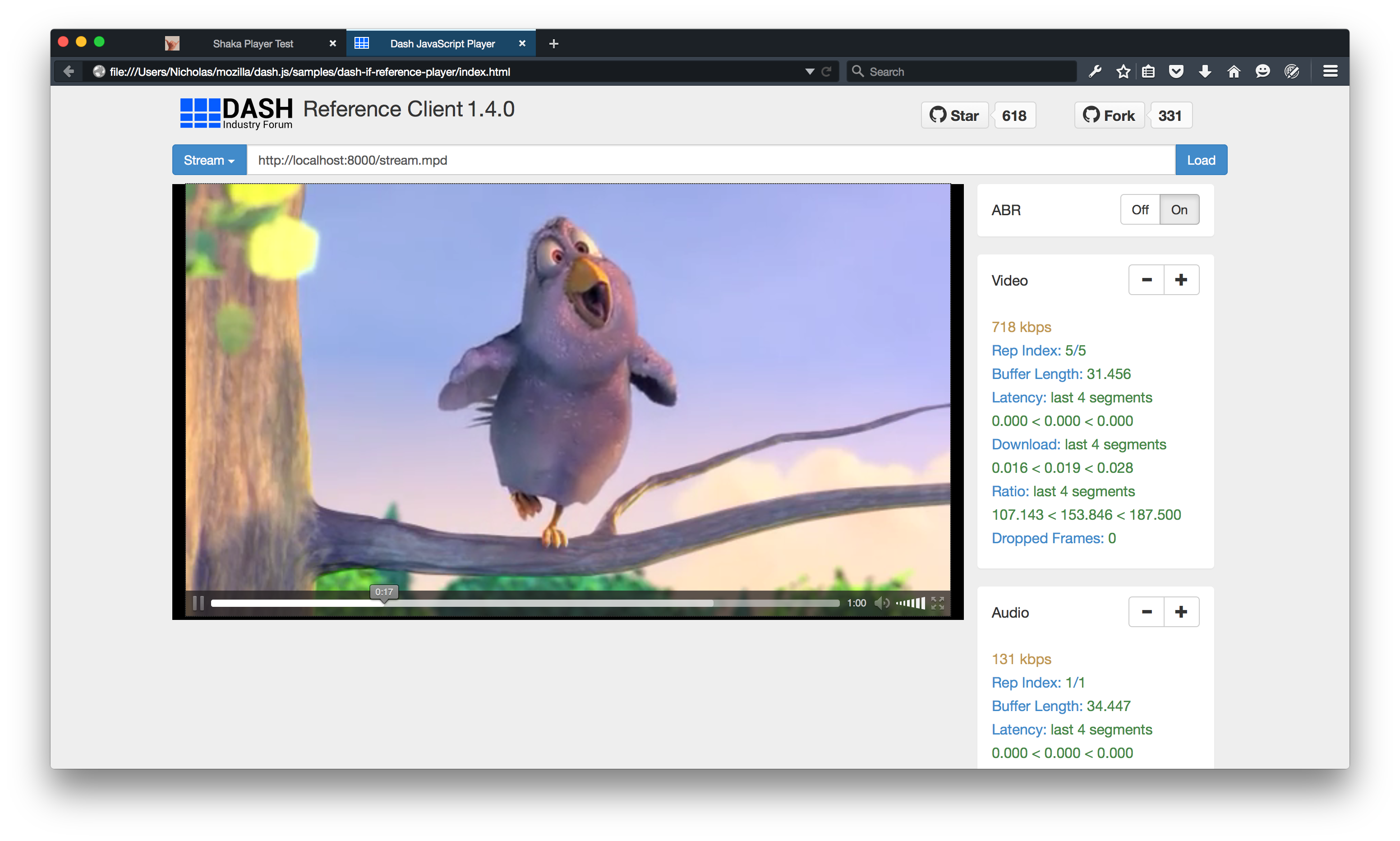
Task: Mute the video player volume
Action: [881, 603]
